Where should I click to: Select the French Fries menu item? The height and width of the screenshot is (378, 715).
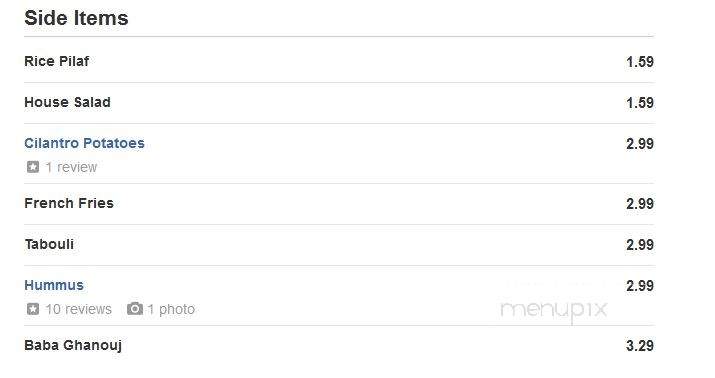69,203
